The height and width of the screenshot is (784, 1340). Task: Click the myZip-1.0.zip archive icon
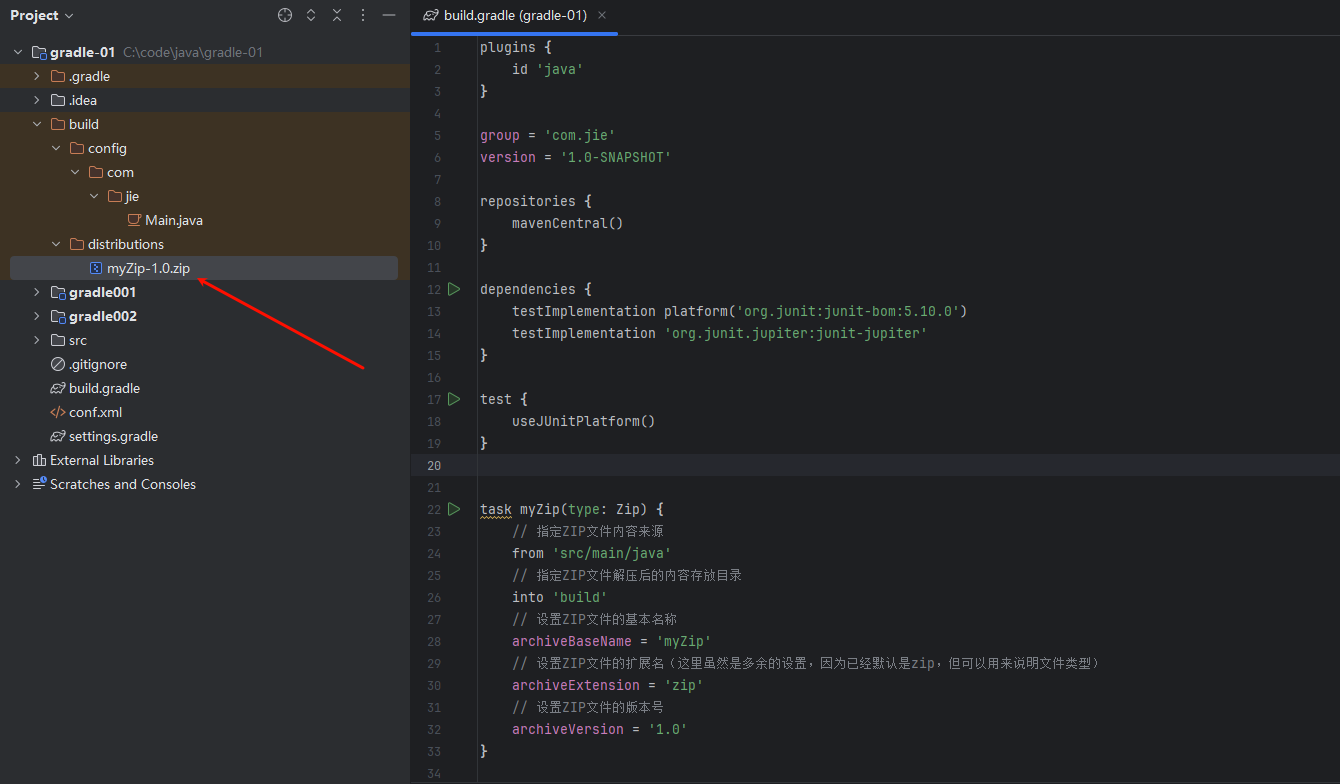(x=96, y=268)
